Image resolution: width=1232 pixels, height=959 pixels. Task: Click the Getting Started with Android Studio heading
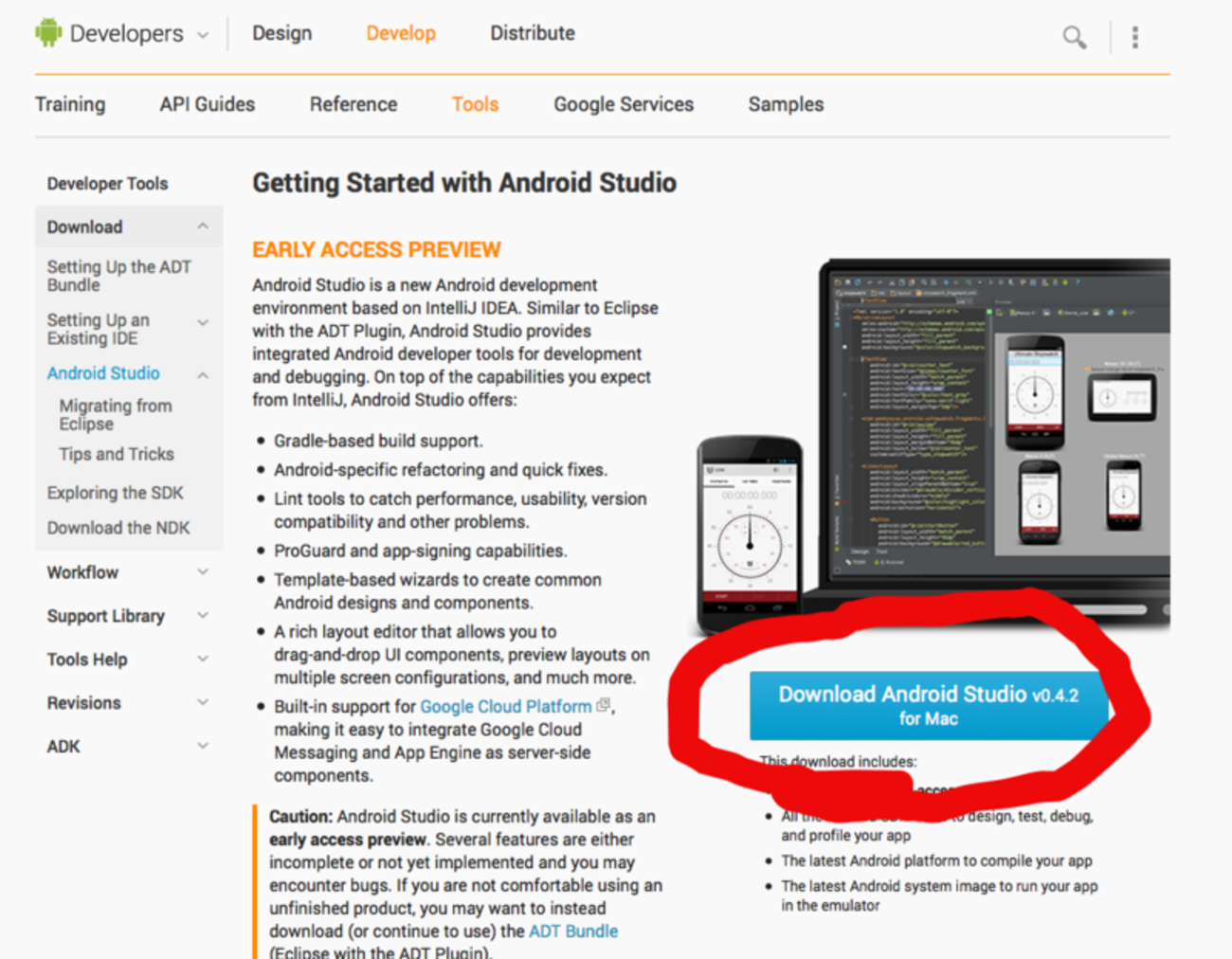tap(464, 183)
